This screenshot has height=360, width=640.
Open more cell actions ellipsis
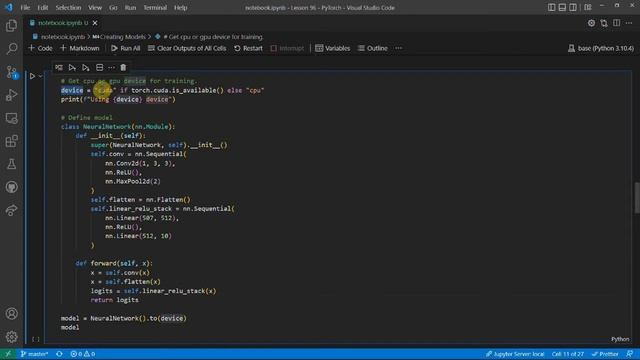pos(111,67)
